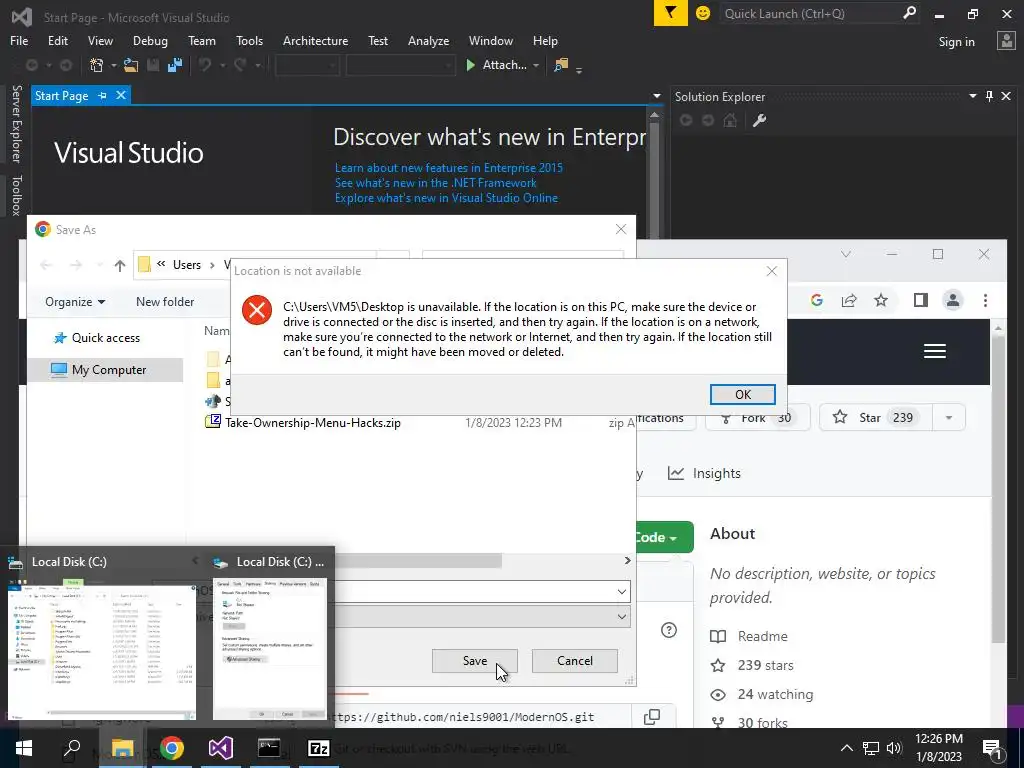Pin the Solution Explorer panel

(989, 96)
